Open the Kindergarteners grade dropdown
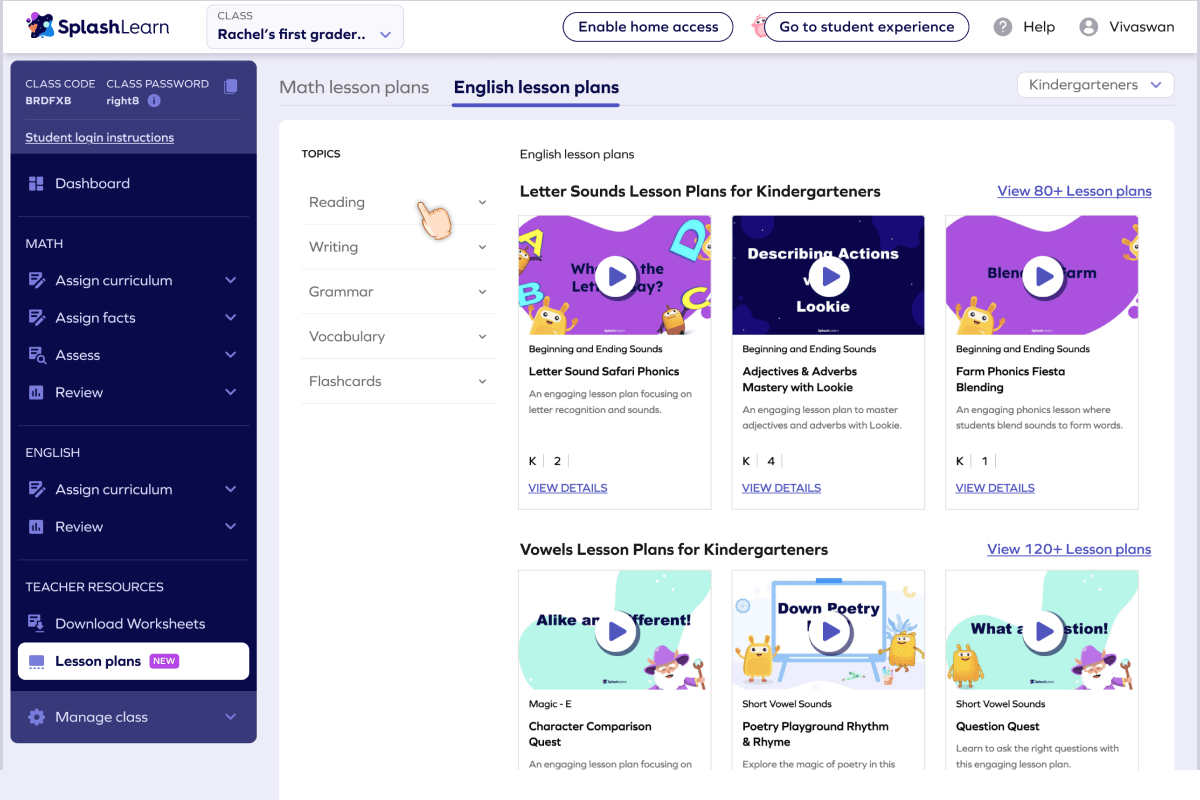The height and width of the screenshot is (800, 1200). pyautogui.click(x=1095, y=85)
